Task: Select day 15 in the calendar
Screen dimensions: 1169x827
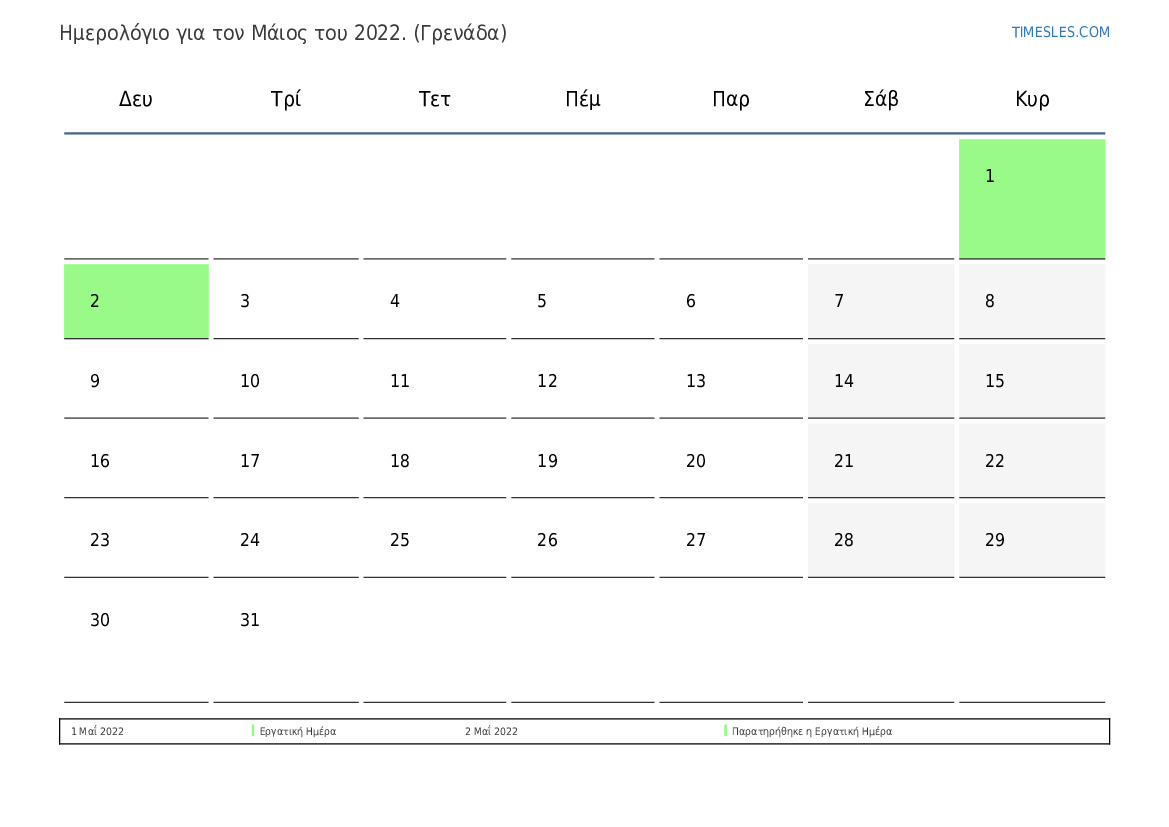Action: pyautogui.click(x=1032, y=381)
